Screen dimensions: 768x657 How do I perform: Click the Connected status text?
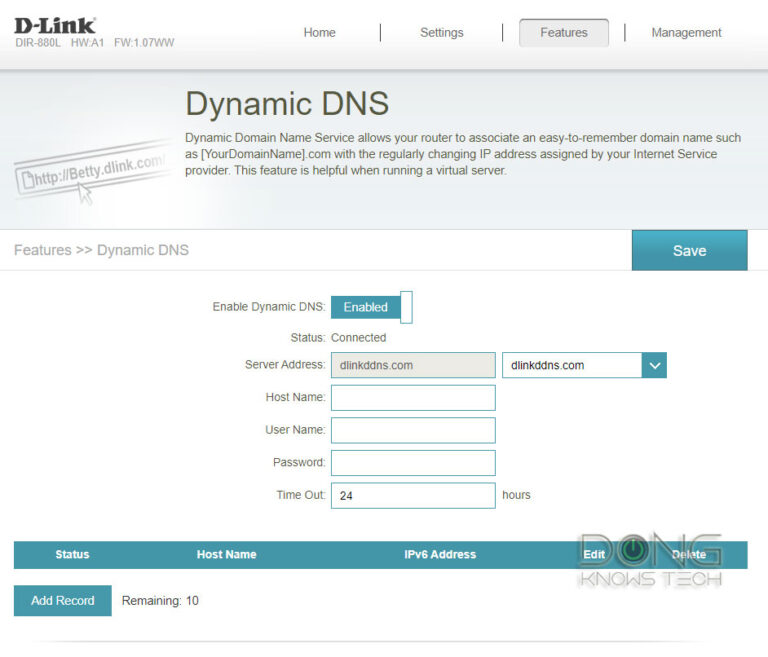[359, 338]
